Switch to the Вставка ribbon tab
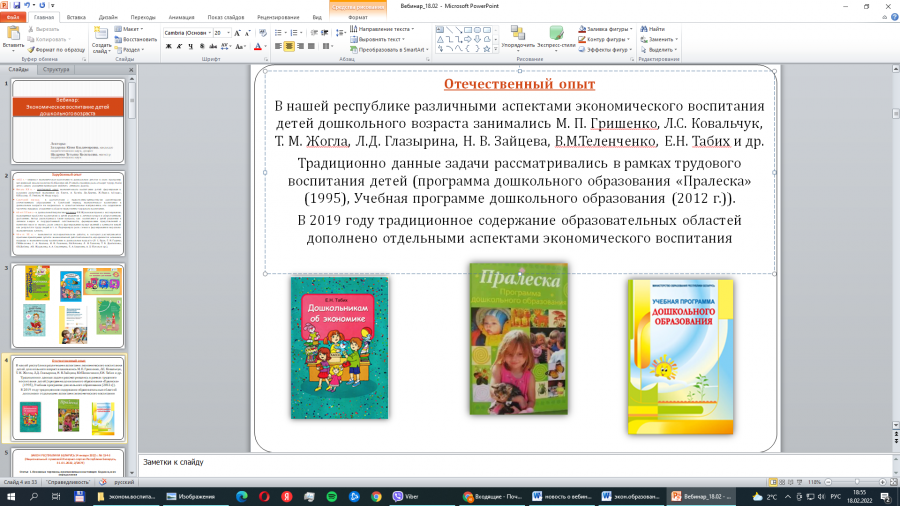Screen dimensions: 900x506 76,17
